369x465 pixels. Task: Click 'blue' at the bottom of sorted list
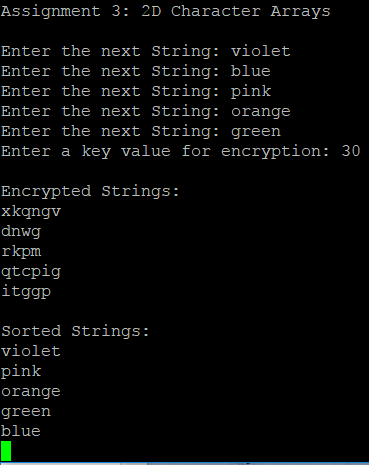[21, 431]
